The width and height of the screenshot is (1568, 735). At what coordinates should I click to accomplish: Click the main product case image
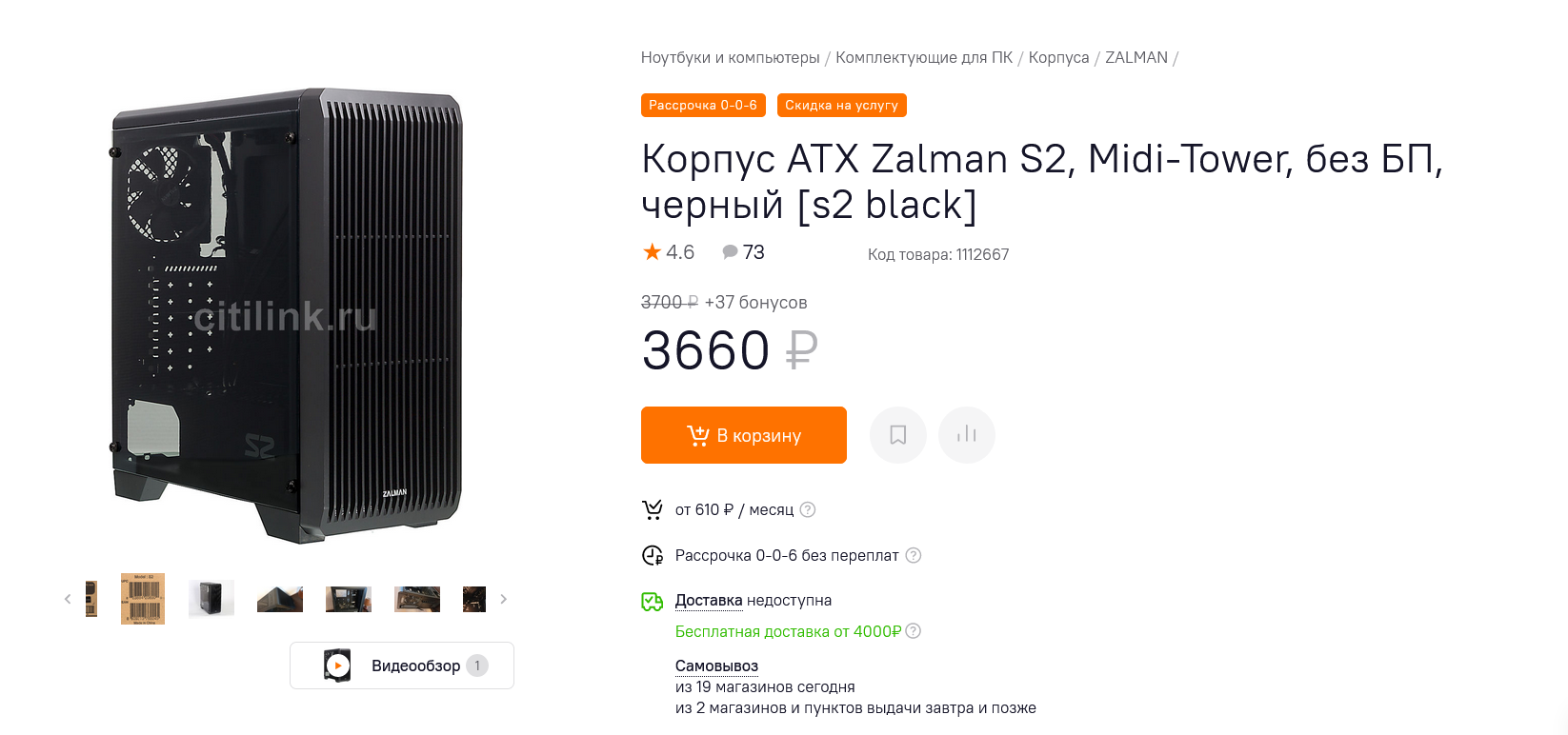(x=287, y=314)
